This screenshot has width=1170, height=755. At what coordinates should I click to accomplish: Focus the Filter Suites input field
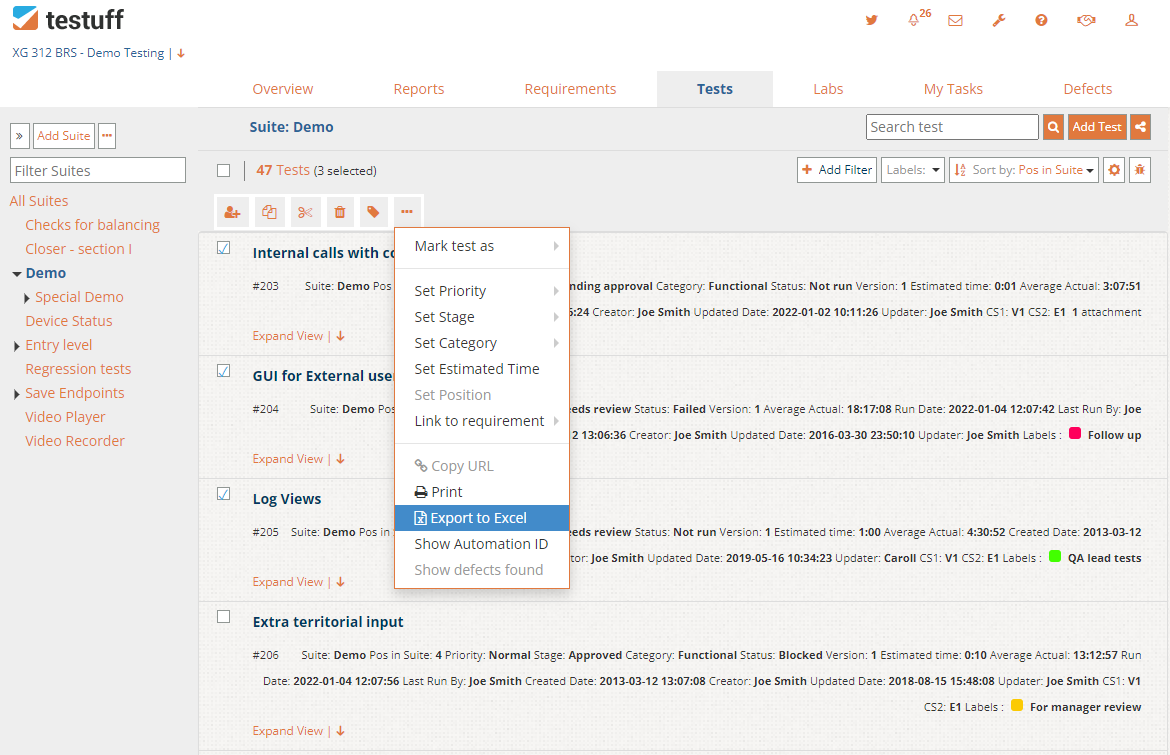[x=98, y=170]
